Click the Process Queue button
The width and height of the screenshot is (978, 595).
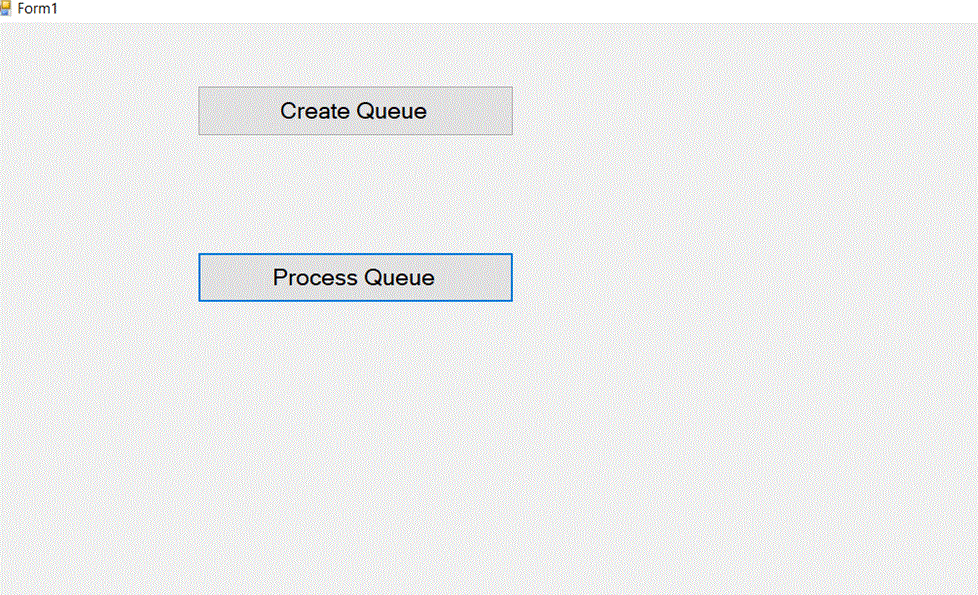click(x=355, y=277)
